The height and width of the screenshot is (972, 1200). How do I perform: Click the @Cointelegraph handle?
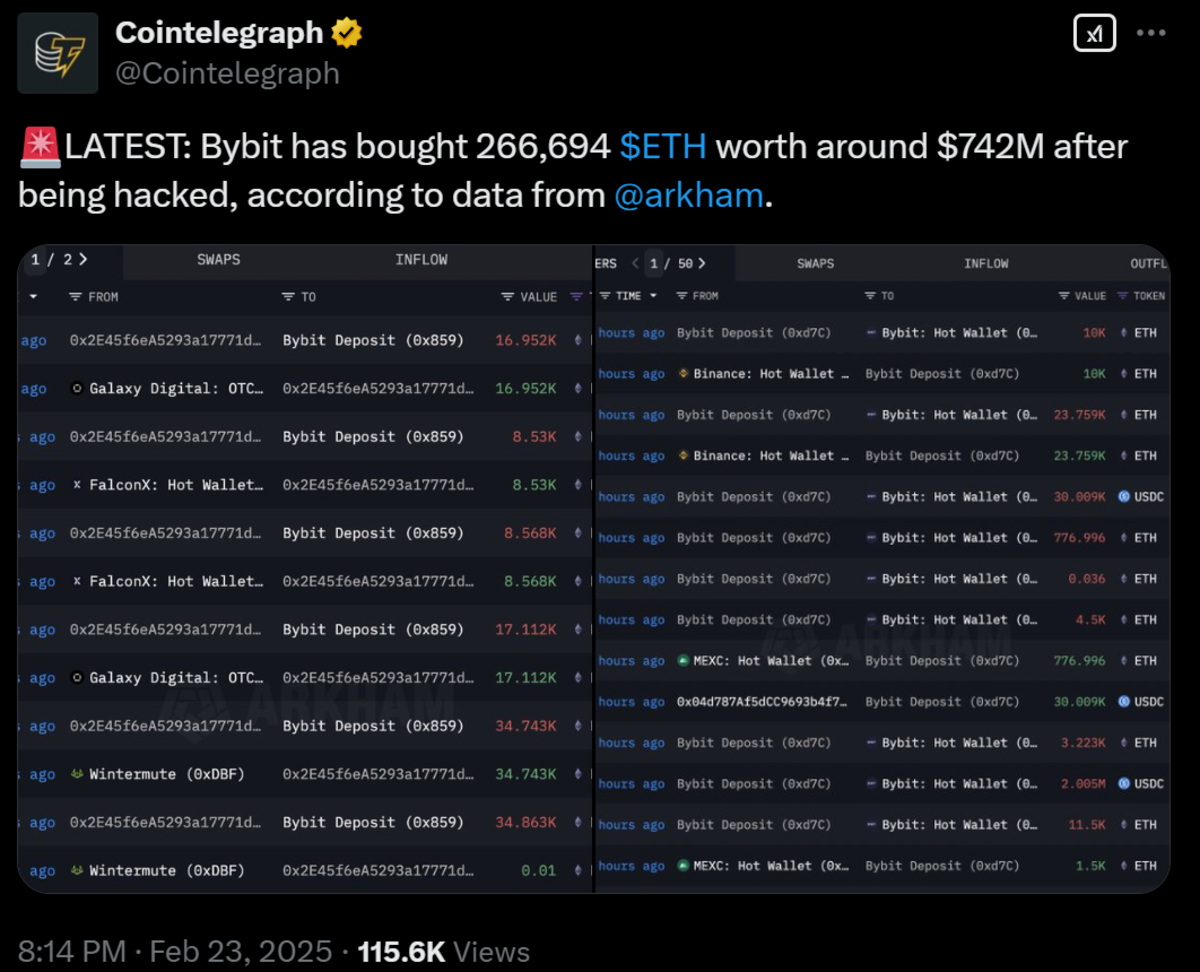pos(227,73)
